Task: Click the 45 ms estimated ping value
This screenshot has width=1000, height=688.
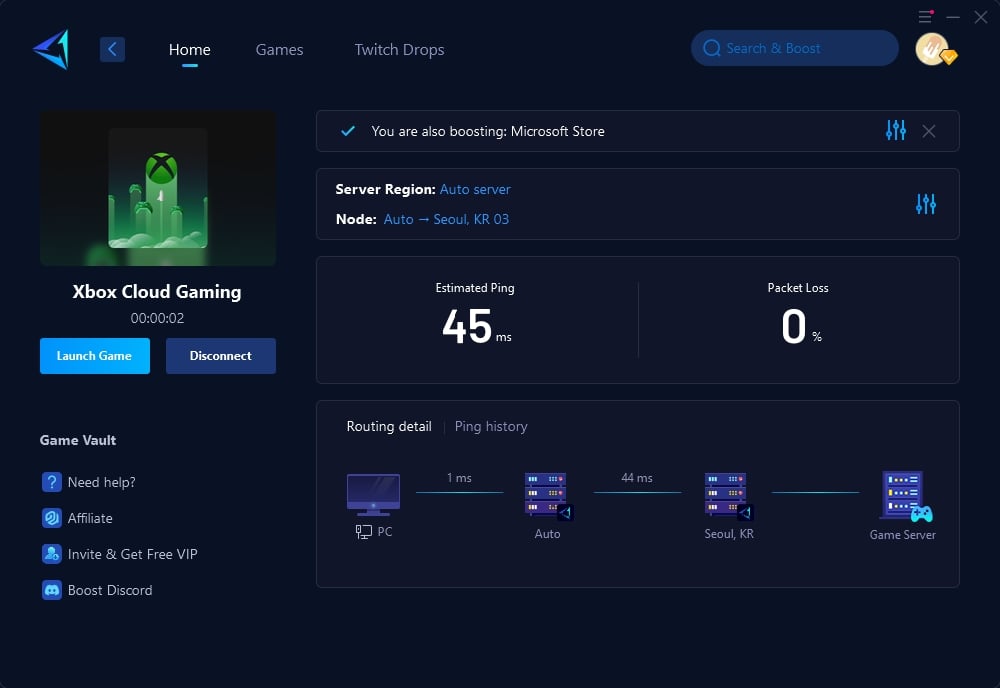Action: tap(476, 326)
